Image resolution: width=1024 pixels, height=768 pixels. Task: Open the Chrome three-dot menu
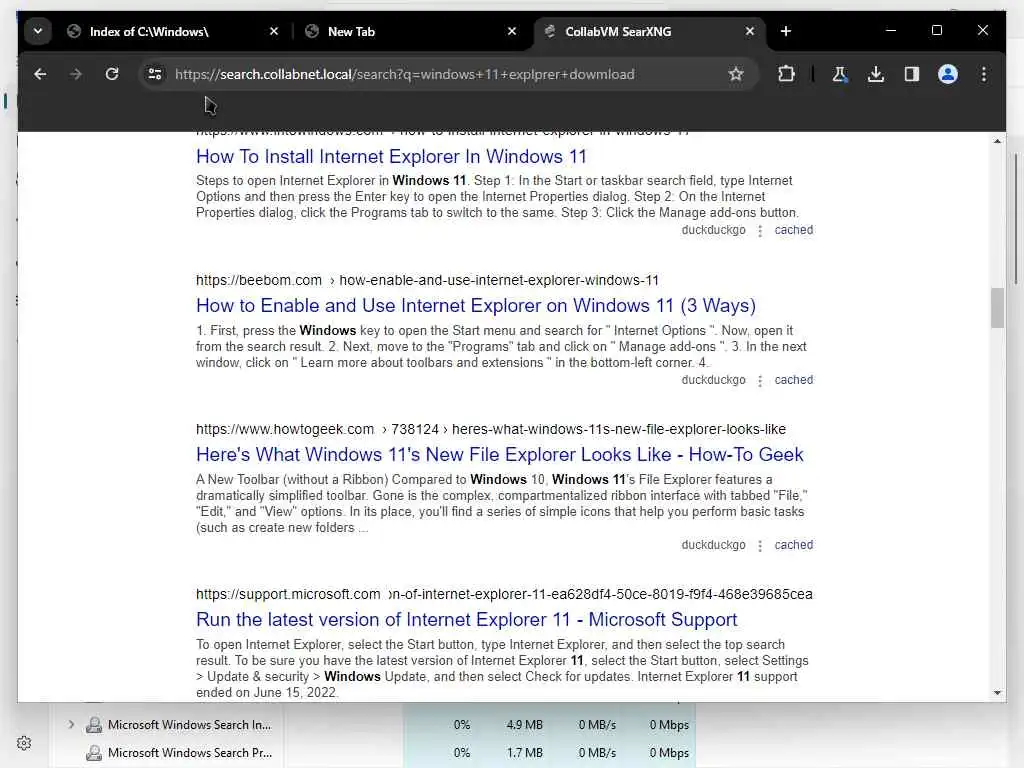point(984,74)
